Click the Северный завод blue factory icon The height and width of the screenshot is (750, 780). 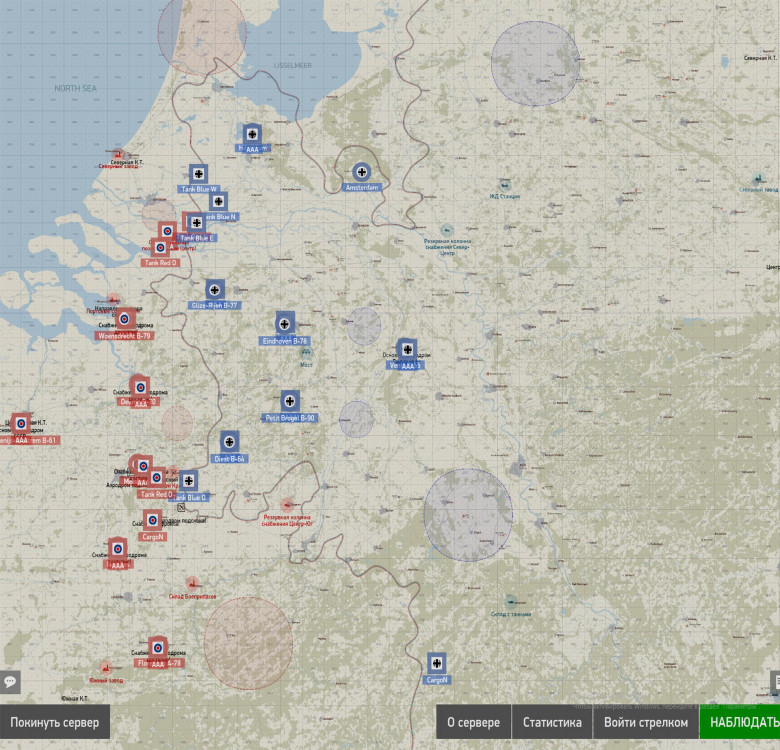coord(758,179)
